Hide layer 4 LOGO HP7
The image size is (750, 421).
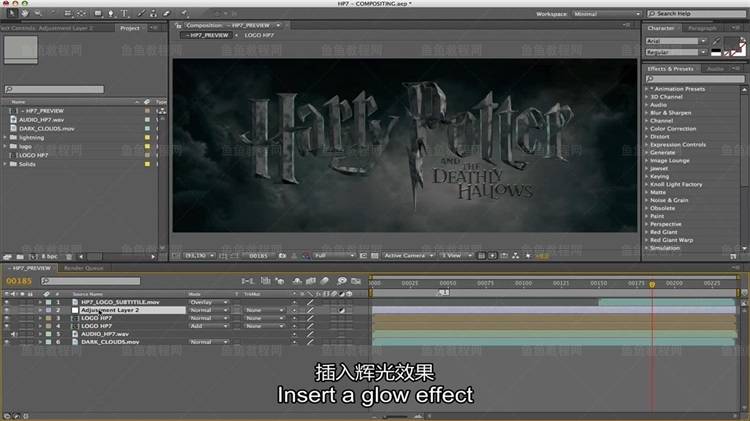pyautogui.click(x=6, y=326)
